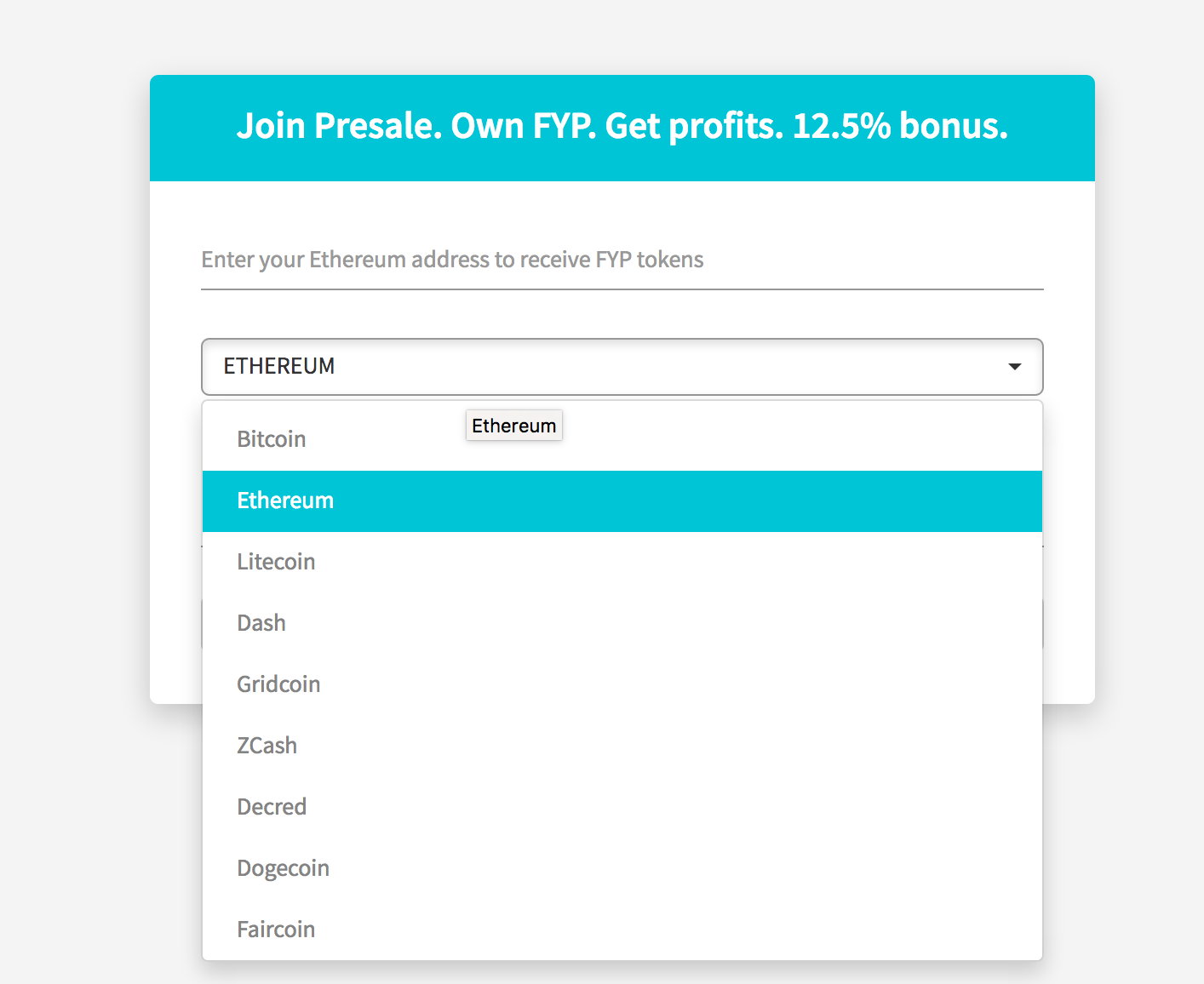Screen dimensions: 1204x984
Task: Select Bitcoin from the currency list
Action: pyautogui.click(x=272, y=439)
